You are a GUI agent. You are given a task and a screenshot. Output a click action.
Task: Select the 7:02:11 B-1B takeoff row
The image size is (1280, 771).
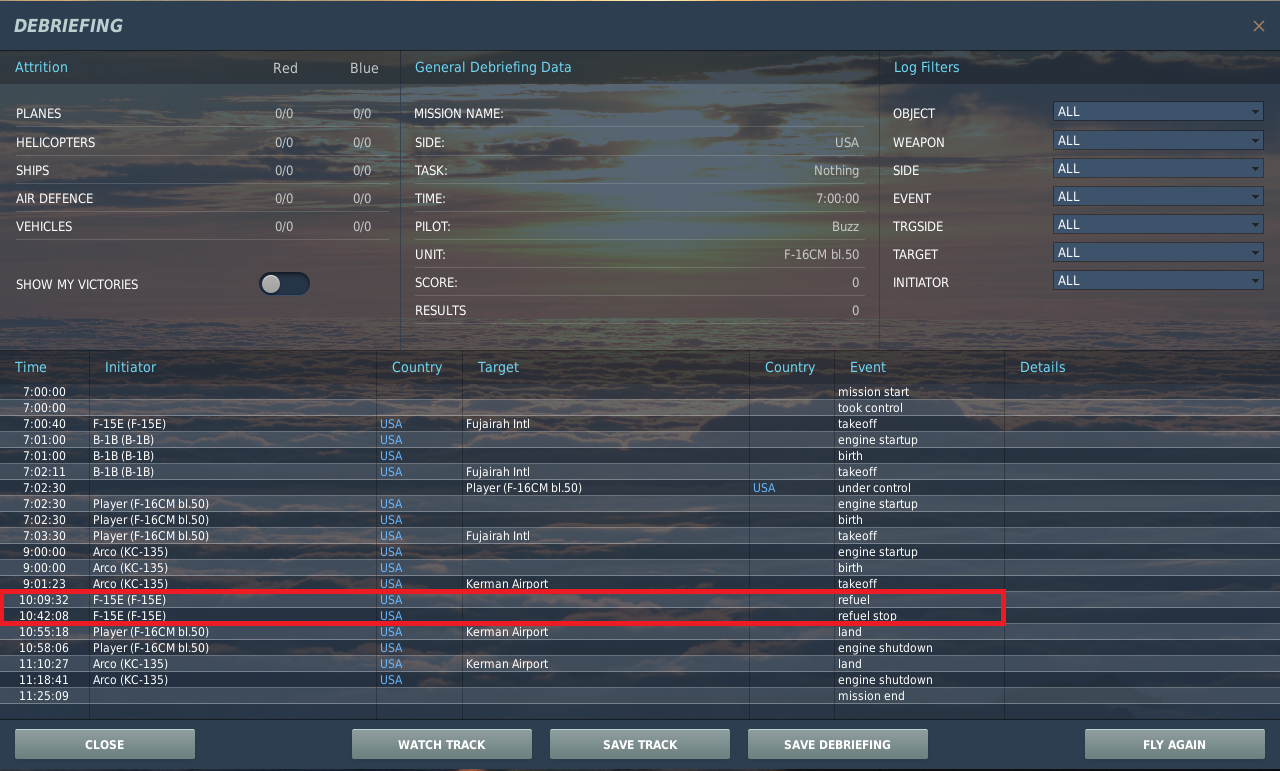point(640,472)
